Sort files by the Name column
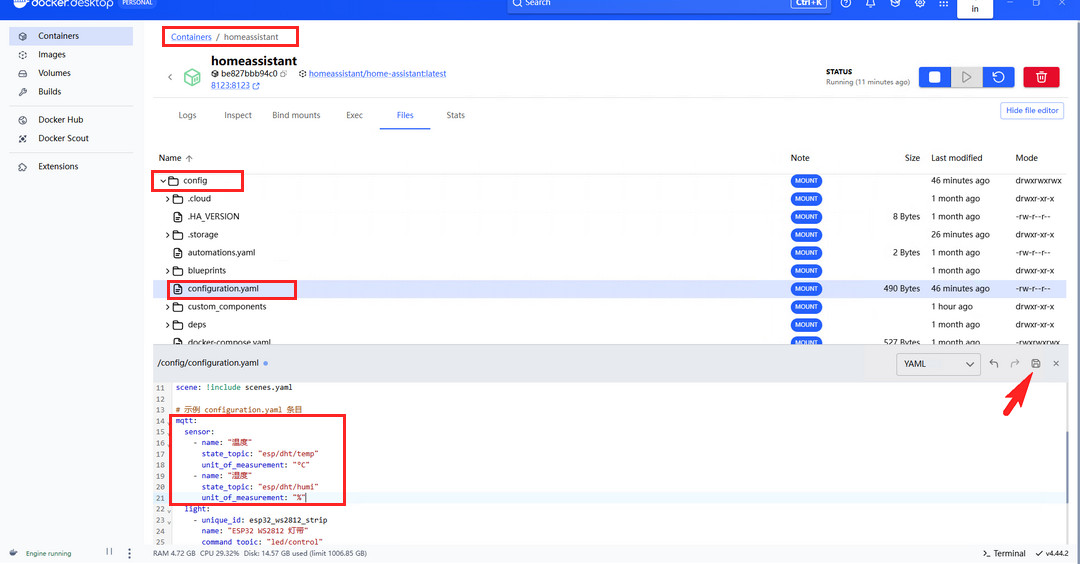 [170, 158]
